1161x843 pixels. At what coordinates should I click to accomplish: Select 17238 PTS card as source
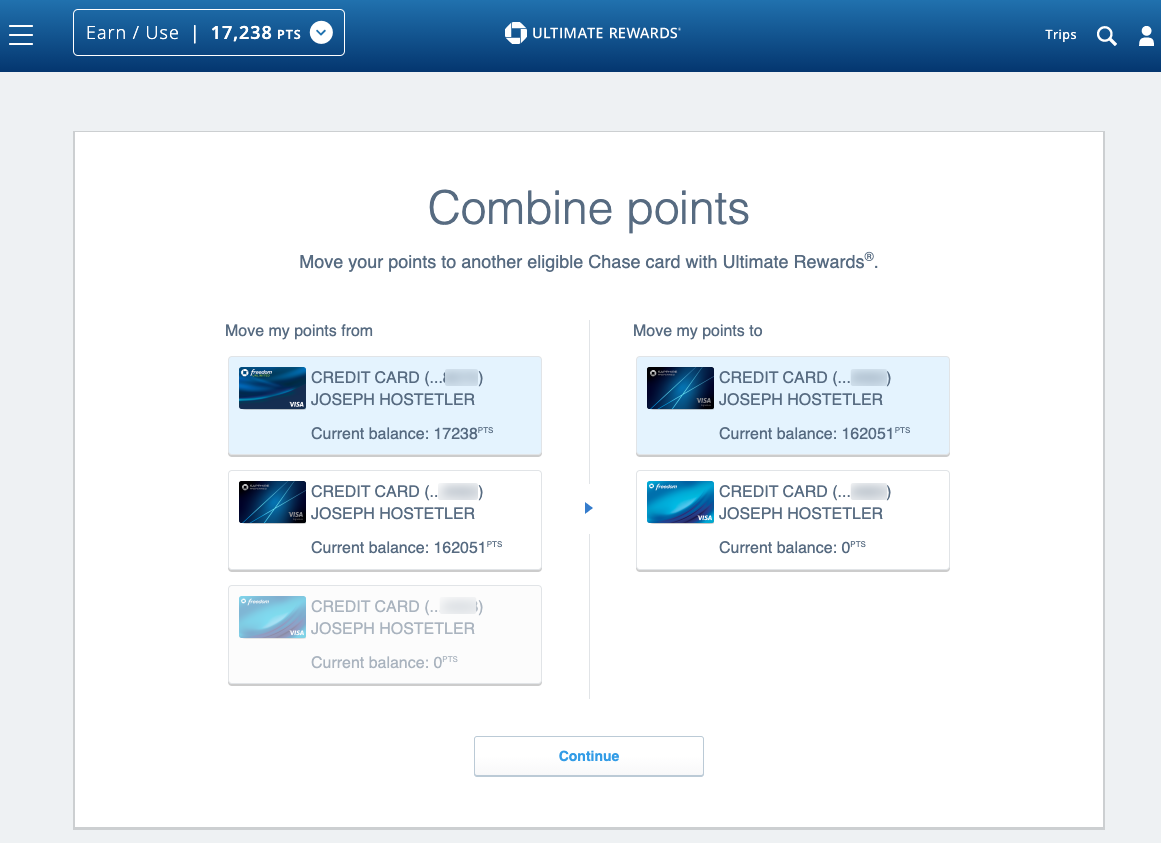coord(385,406)
